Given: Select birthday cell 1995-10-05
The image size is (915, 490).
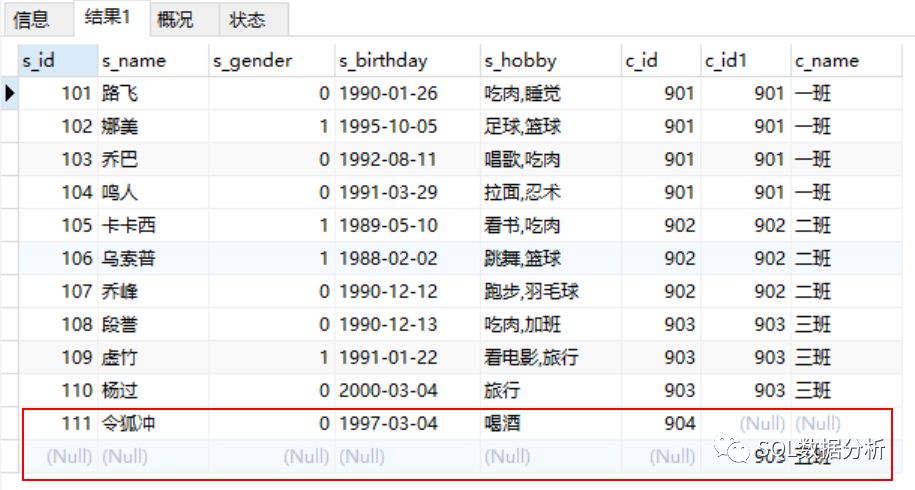Looking at the screenshot, I should point(407,127).
